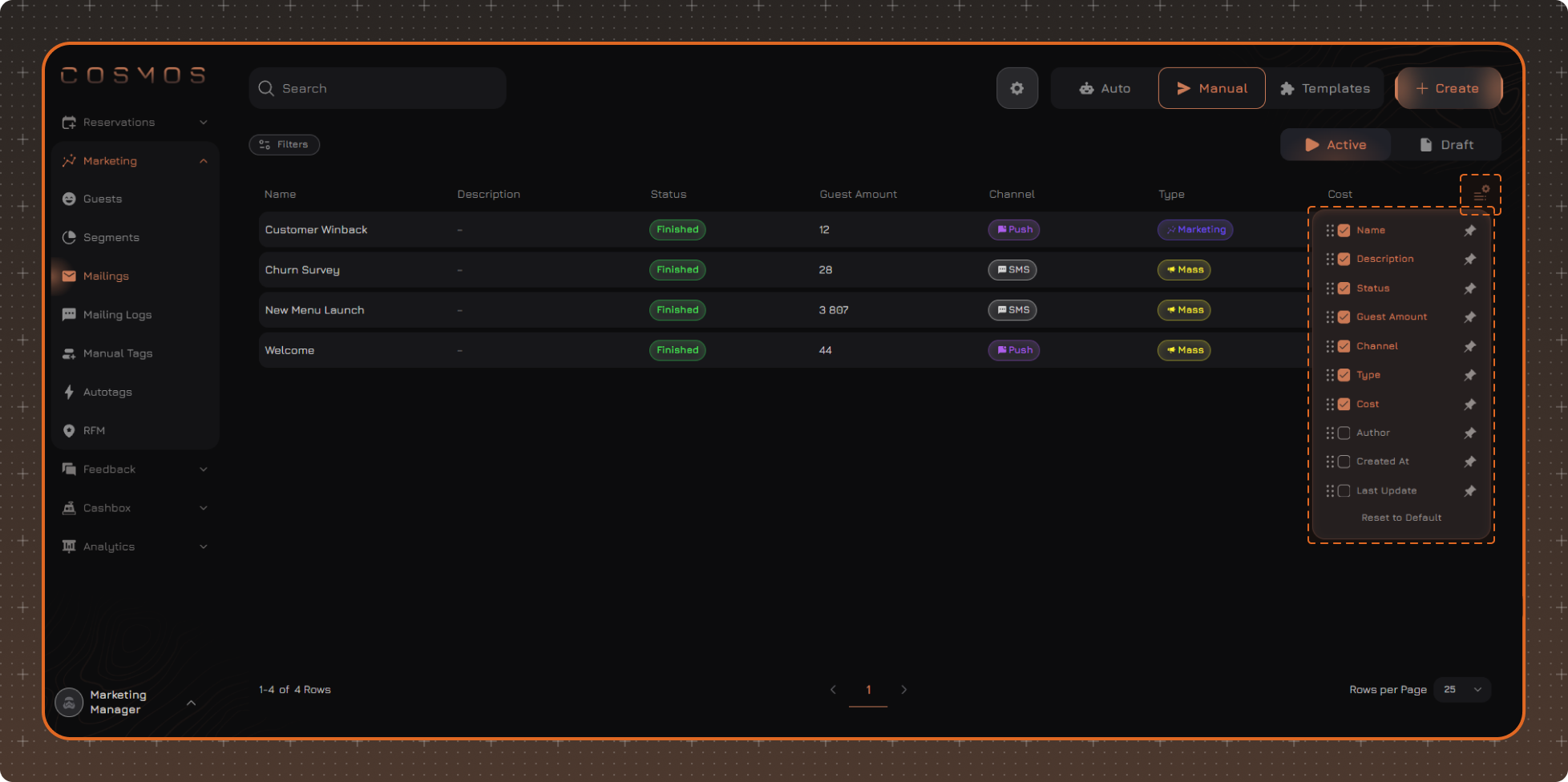Enable the Last Update column checkbox
Image resolution: width=1568 pixels, height=782 pixels.
click(x=1344, y=490)
